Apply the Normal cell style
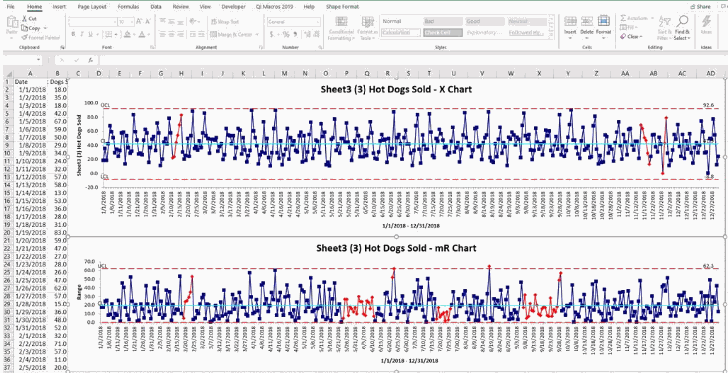Image resolution: width=728 pixels, height=373 pixels. 401,21
